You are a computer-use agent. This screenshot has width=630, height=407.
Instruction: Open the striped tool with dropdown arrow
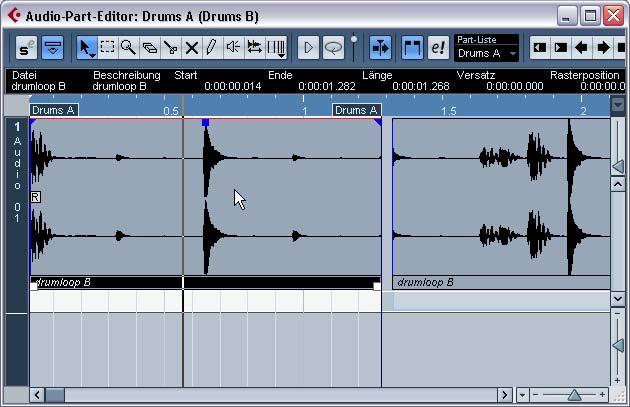[276, 48]
